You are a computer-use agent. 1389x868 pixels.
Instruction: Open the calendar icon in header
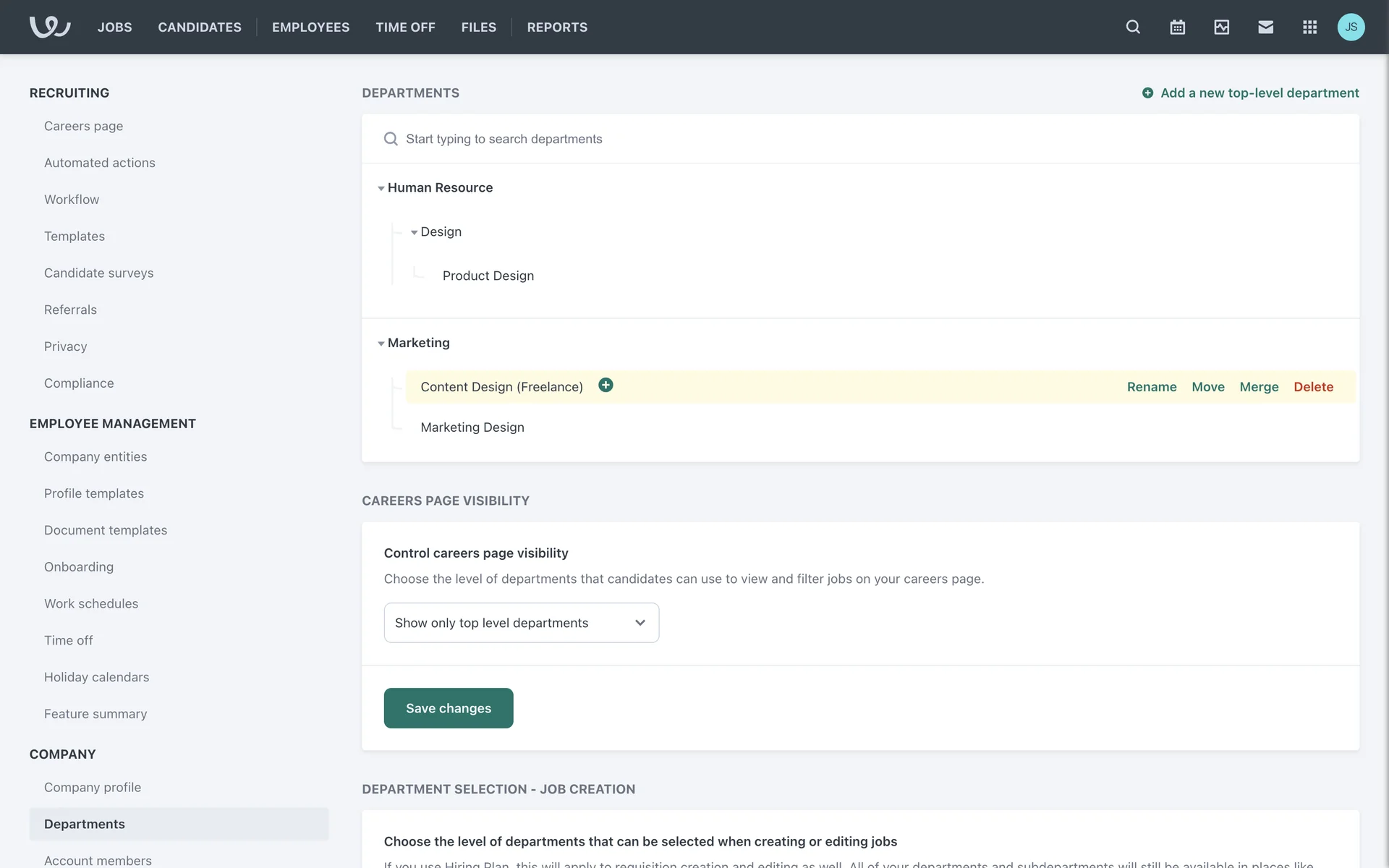point(1177,27)
